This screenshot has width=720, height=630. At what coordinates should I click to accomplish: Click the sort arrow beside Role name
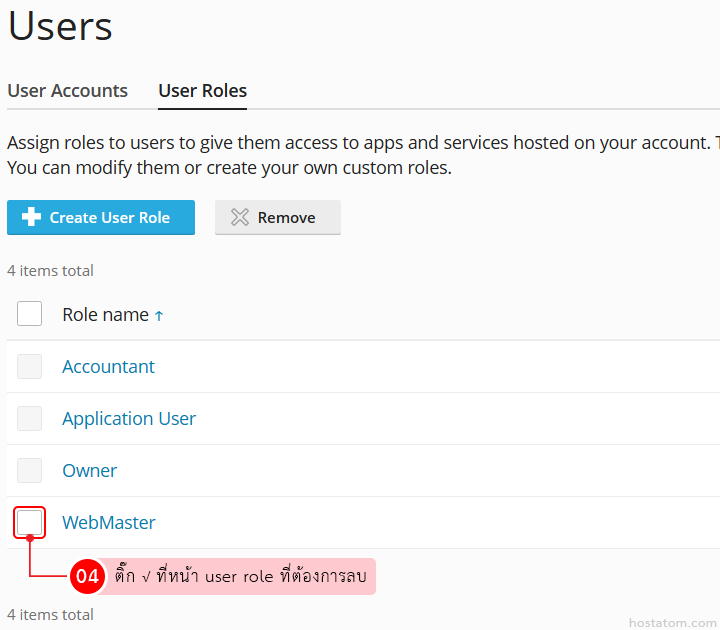point(159,315)
